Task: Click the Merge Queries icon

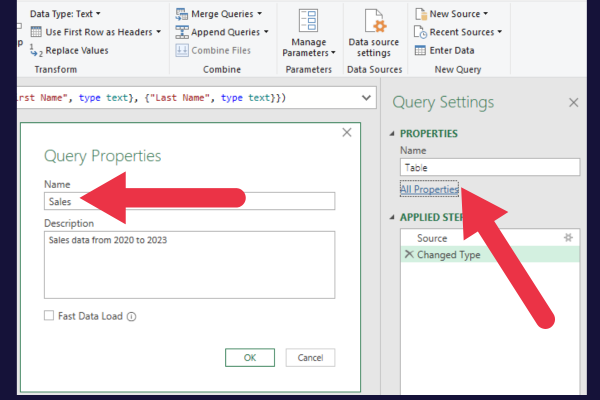Action: [181, 14]
